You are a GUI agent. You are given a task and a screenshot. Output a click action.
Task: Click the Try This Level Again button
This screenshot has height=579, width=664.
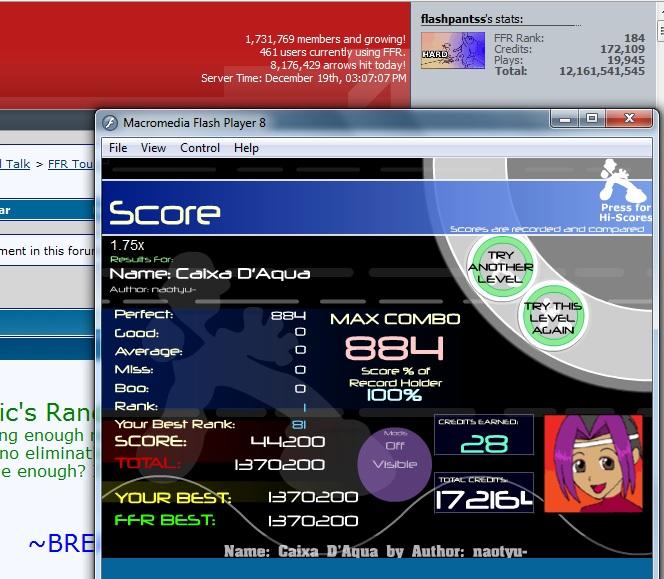click(x=552, y=318)
